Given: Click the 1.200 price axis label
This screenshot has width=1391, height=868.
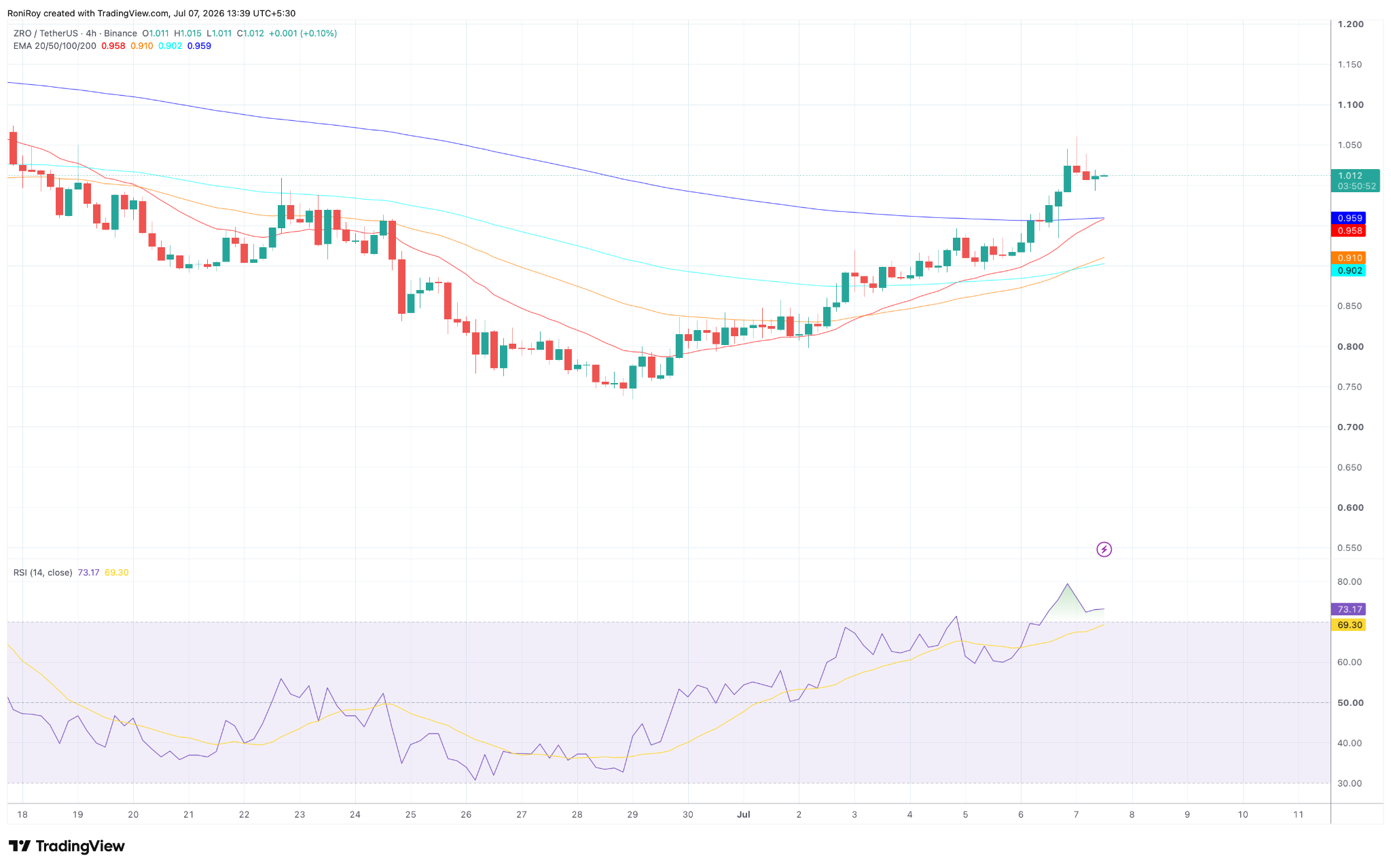Looking at the screenshot, I should tap(1350, 24).
